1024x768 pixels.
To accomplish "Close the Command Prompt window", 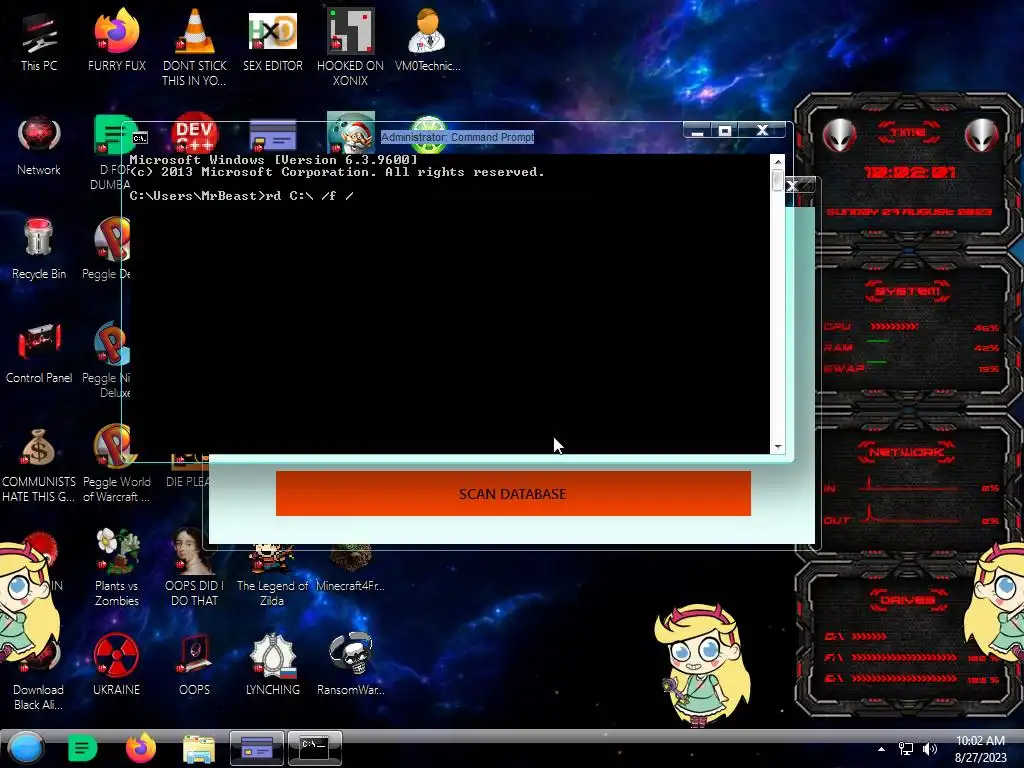I will point(762,131).
